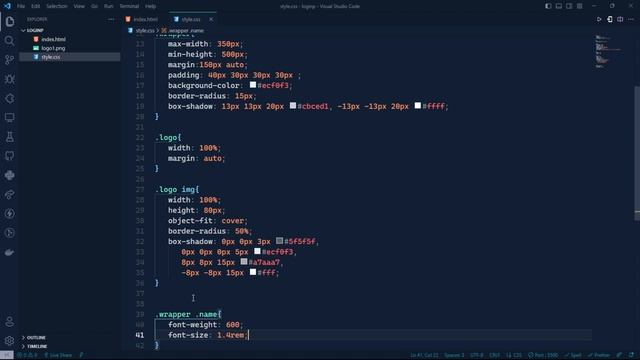Click Prettier in status bar
This screenshot has height=360, width=640.
599,355
